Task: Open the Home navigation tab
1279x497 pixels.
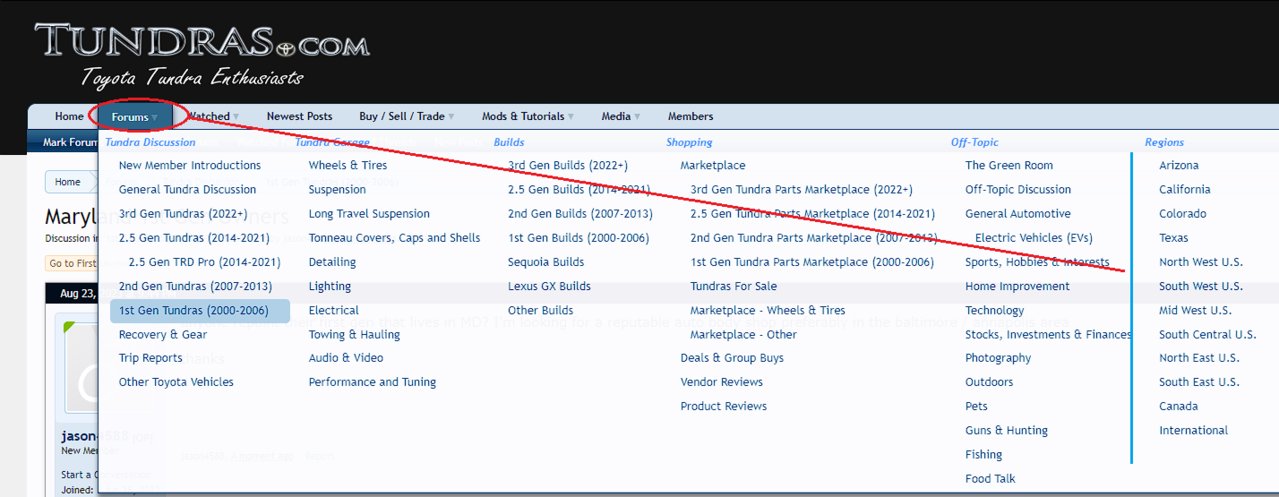Action: 69,117
